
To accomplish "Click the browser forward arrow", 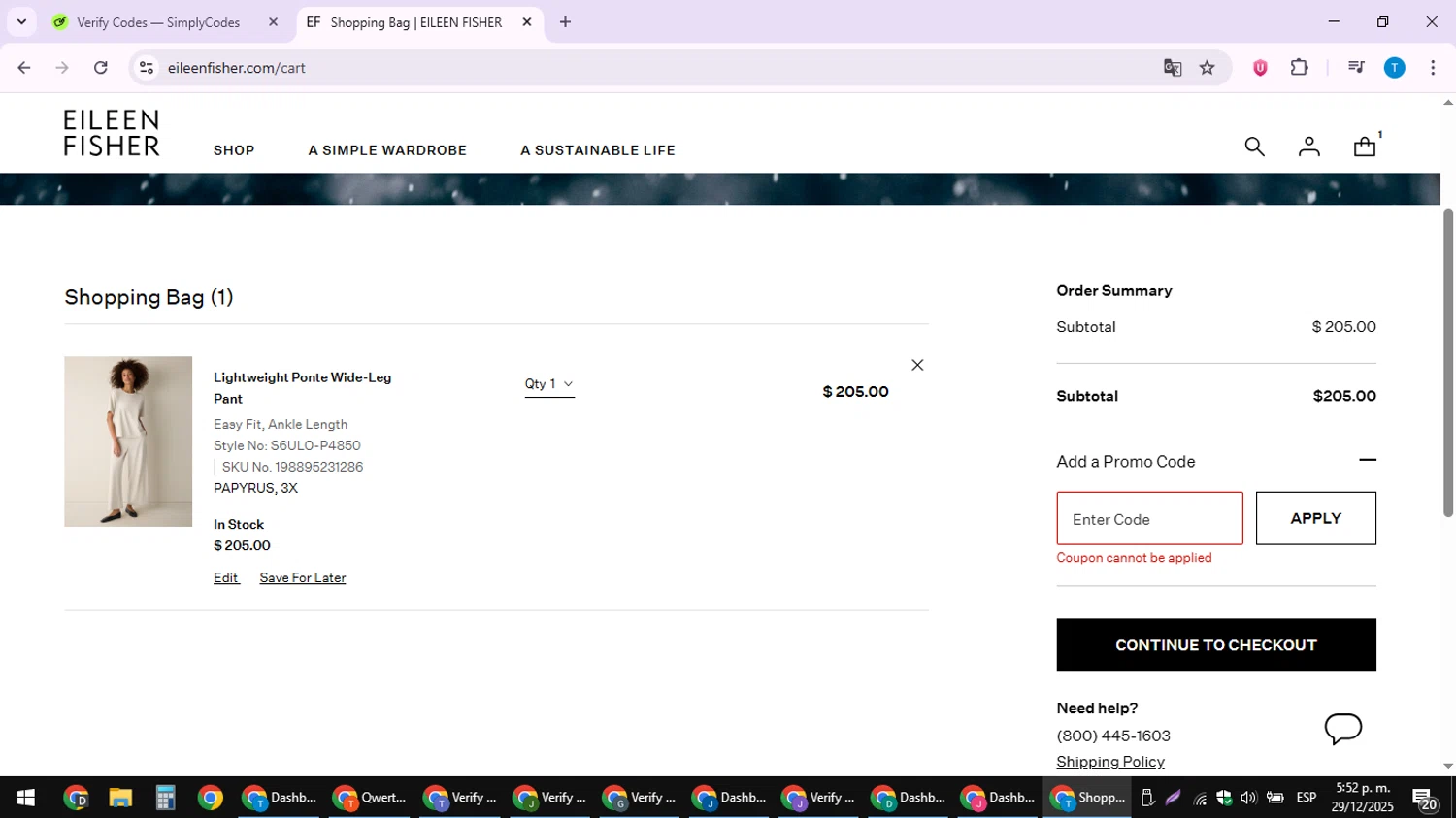I will tap(62, 68).
